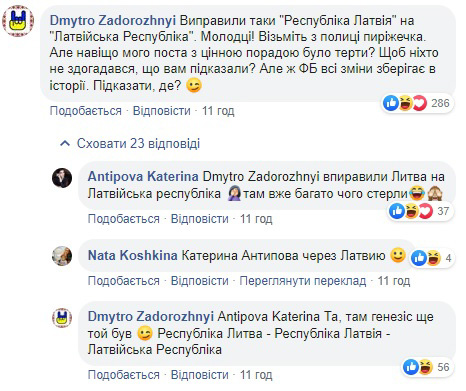Image resolution: width=466 pixels, height=391 pixels.
Task: Like the top comment by Dmytro Zadorozhnyi
Action: [x=86, y=111]
